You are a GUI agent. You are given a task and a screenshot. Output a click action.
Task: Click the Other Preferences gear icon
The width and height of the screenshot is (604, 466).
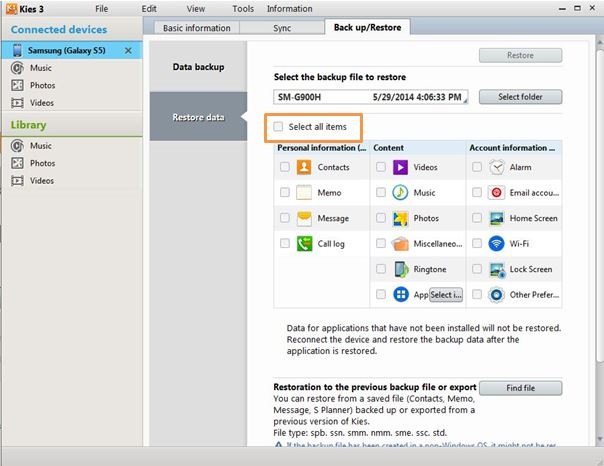[x=497, y=295]
